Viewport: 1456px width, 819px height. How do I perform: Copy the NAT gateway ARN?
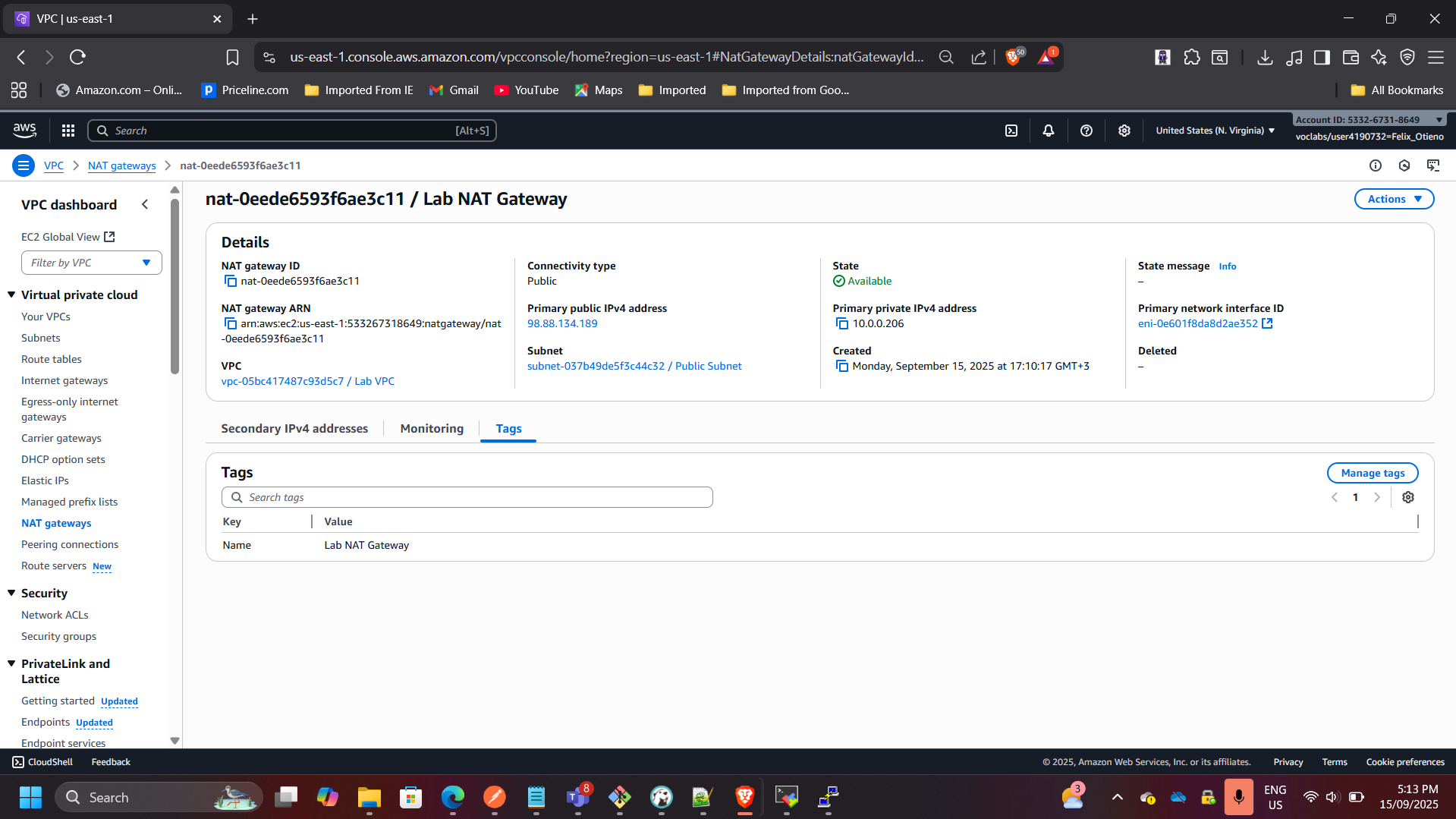click(230, 324)
